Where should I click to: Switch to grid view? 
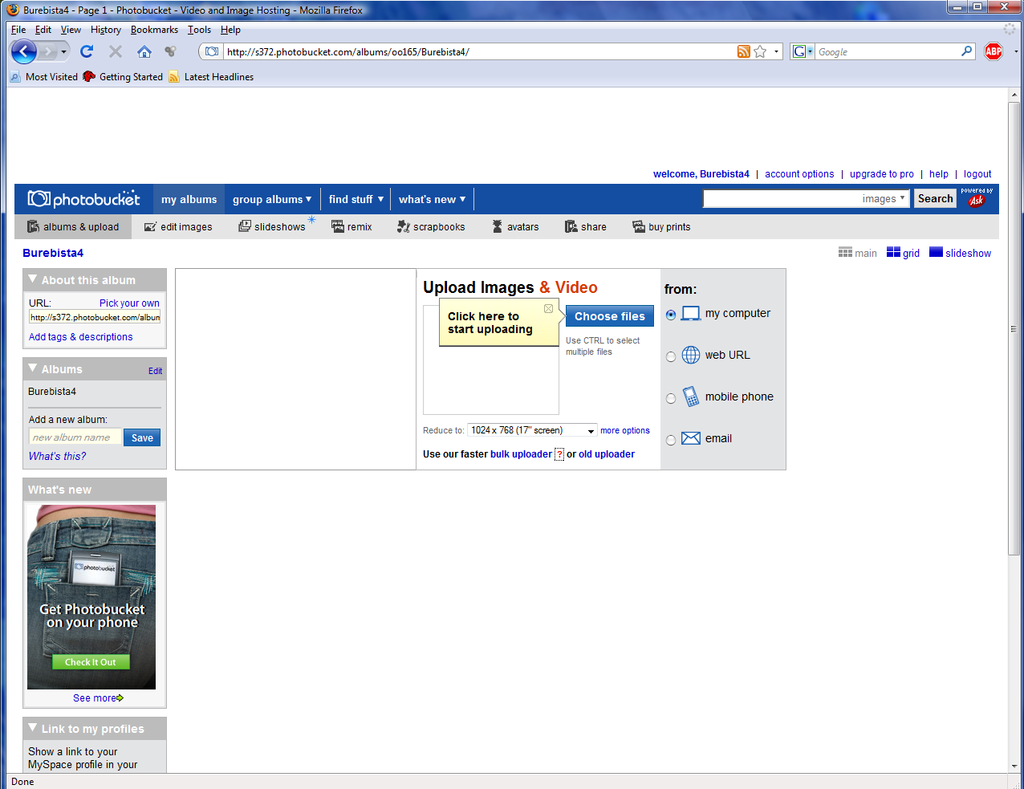(x=903, y=253)
